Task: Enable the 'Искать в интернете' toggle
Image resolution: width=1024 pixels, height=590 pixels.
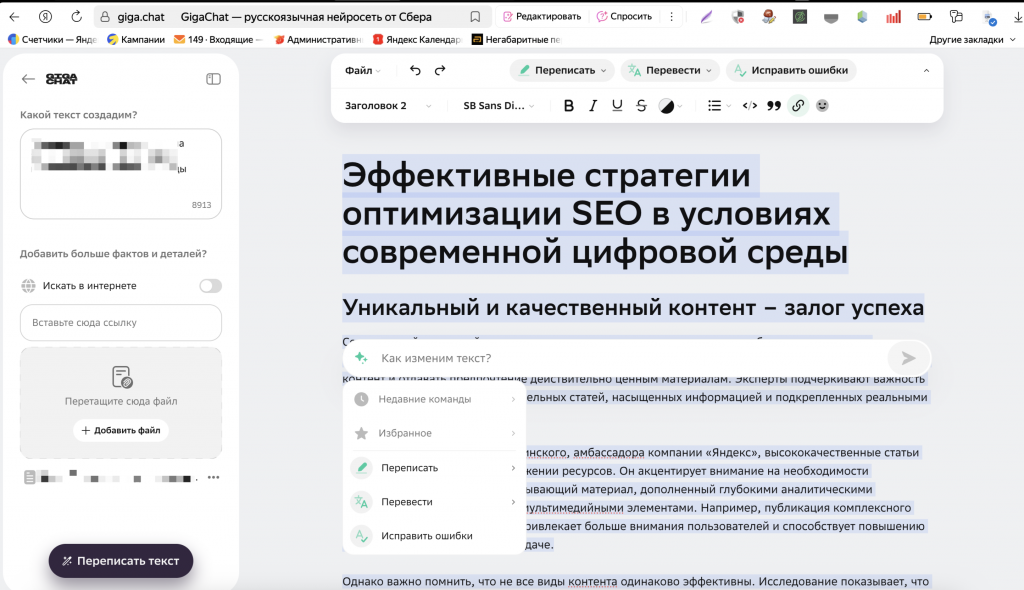Action: pos(210,285)
